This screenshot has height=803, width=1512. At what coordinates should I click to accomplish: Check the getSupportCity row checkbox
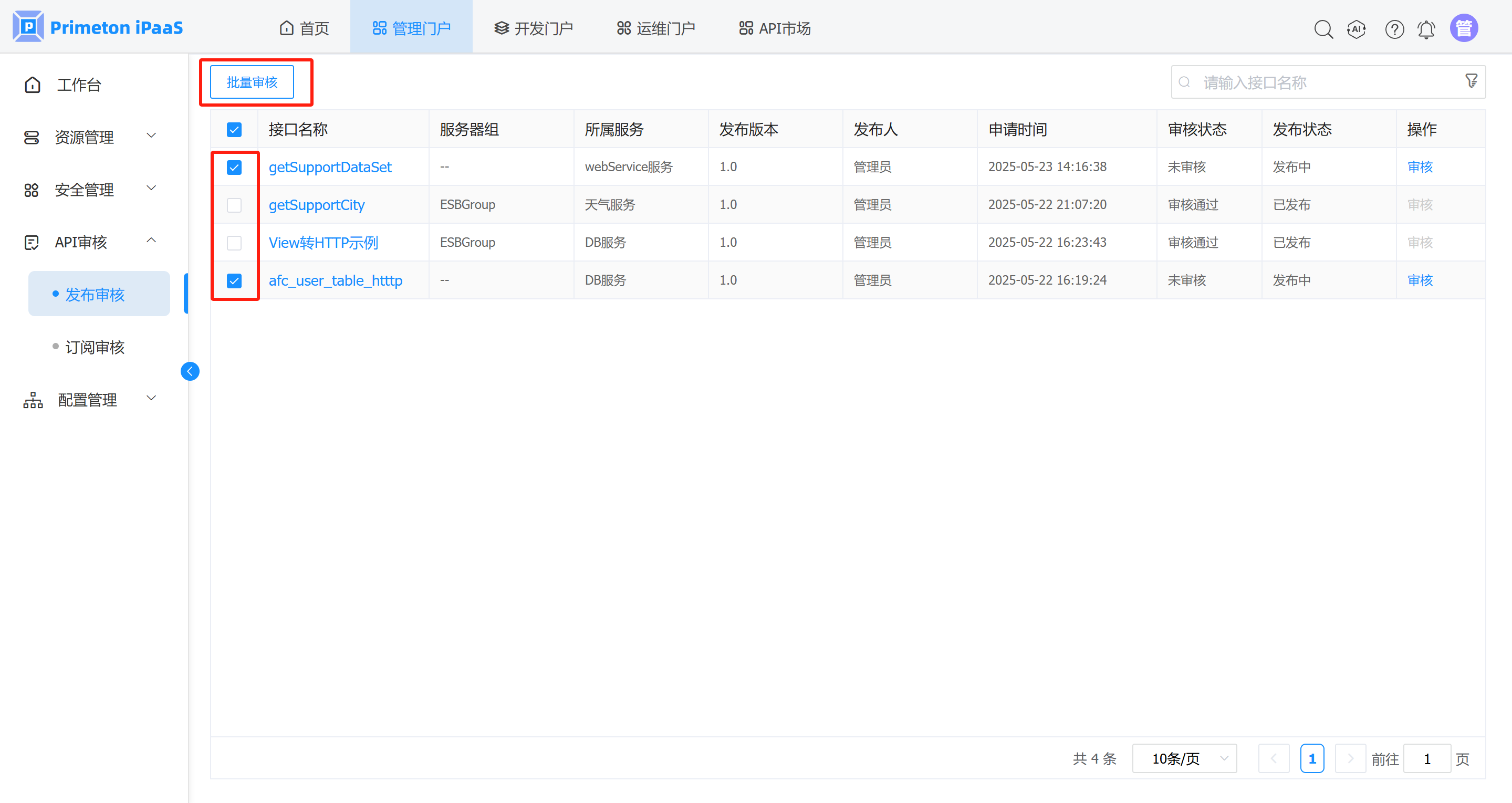234,205
